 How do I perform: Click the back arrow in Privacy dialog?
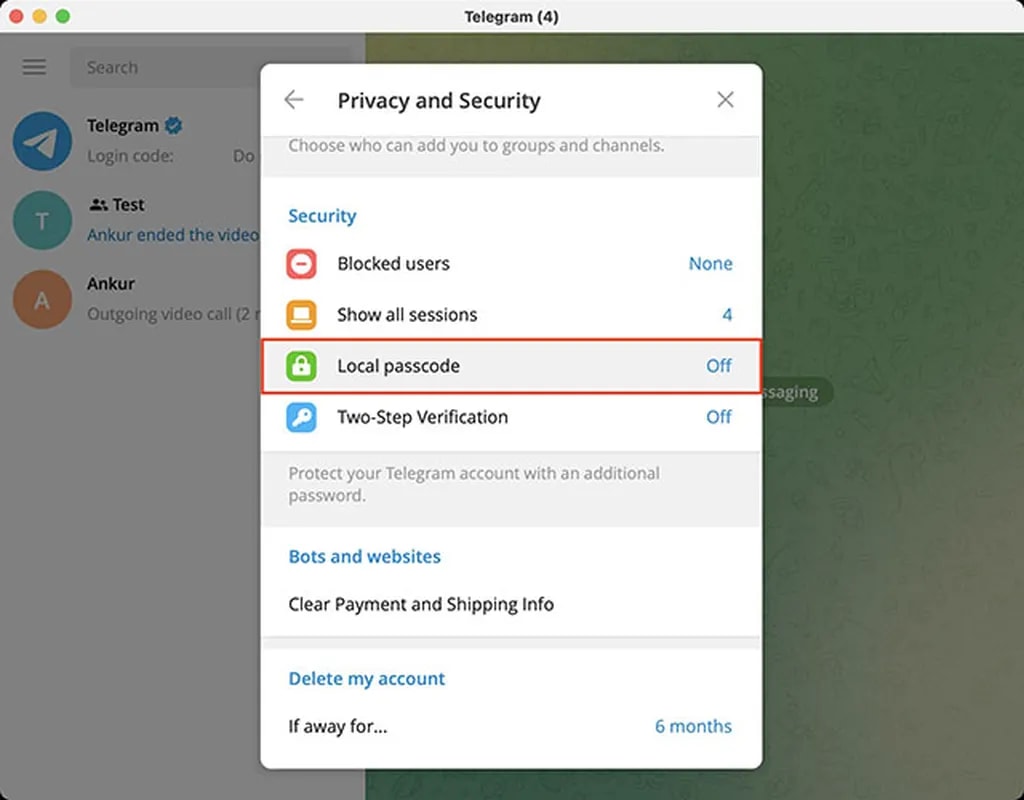(293, 100)
